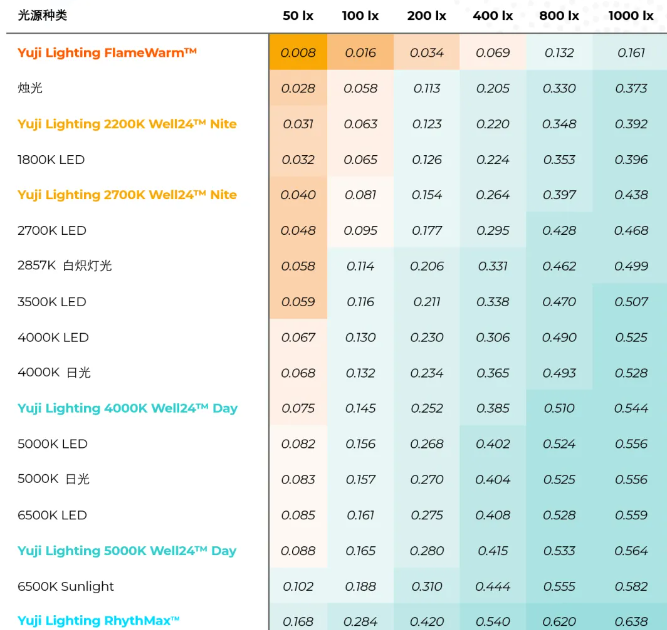Select the 0.404 cell
Image resolution: width=667 pixels, height=630 pixels.
tap(493, 479)
